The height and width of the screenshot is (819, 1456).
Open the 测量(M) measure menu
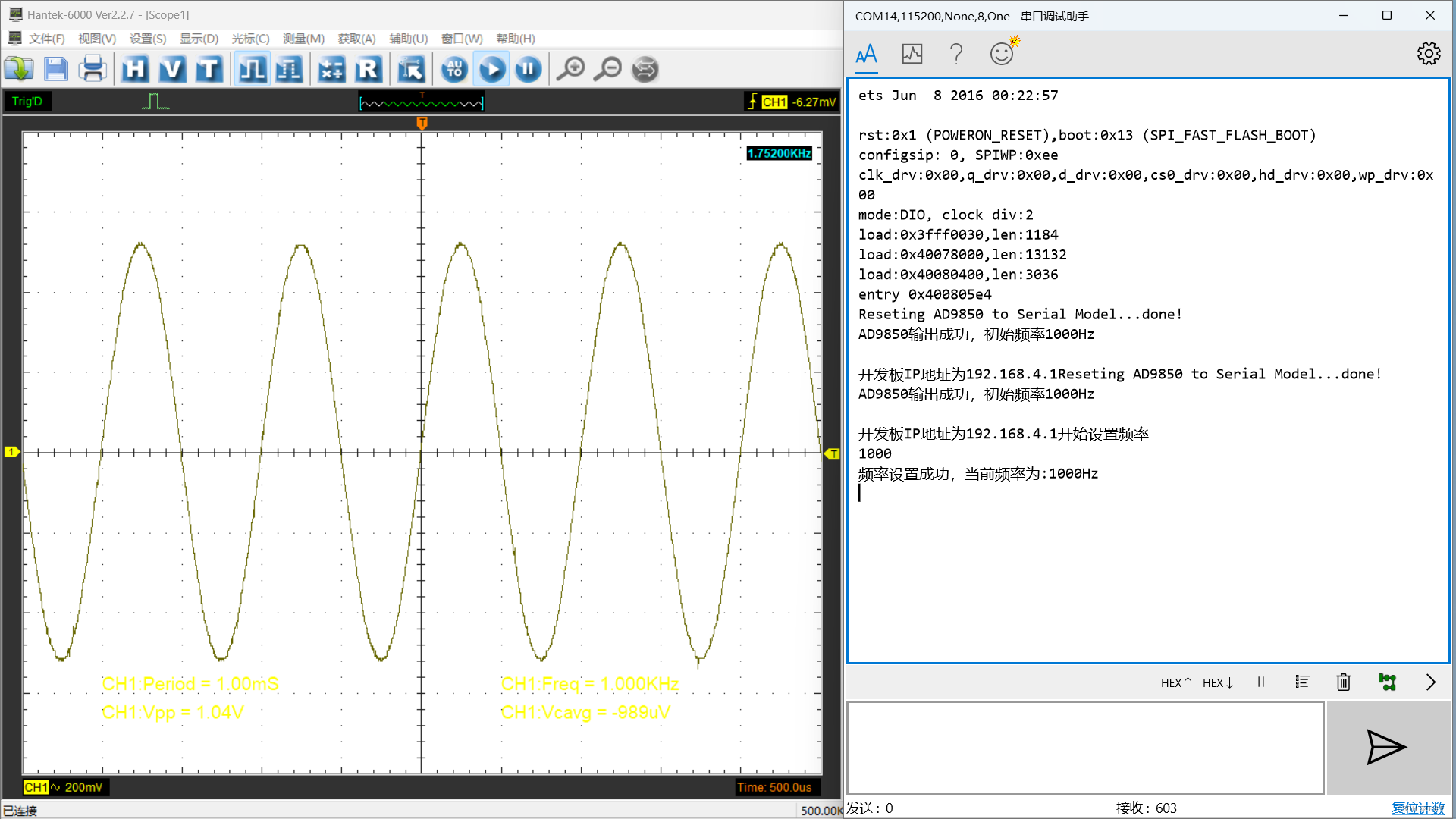[303, 39]
